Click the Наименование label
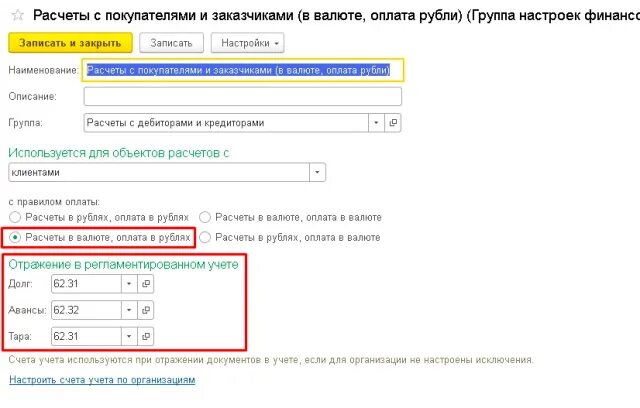640x408 pixels. (43, 70)
